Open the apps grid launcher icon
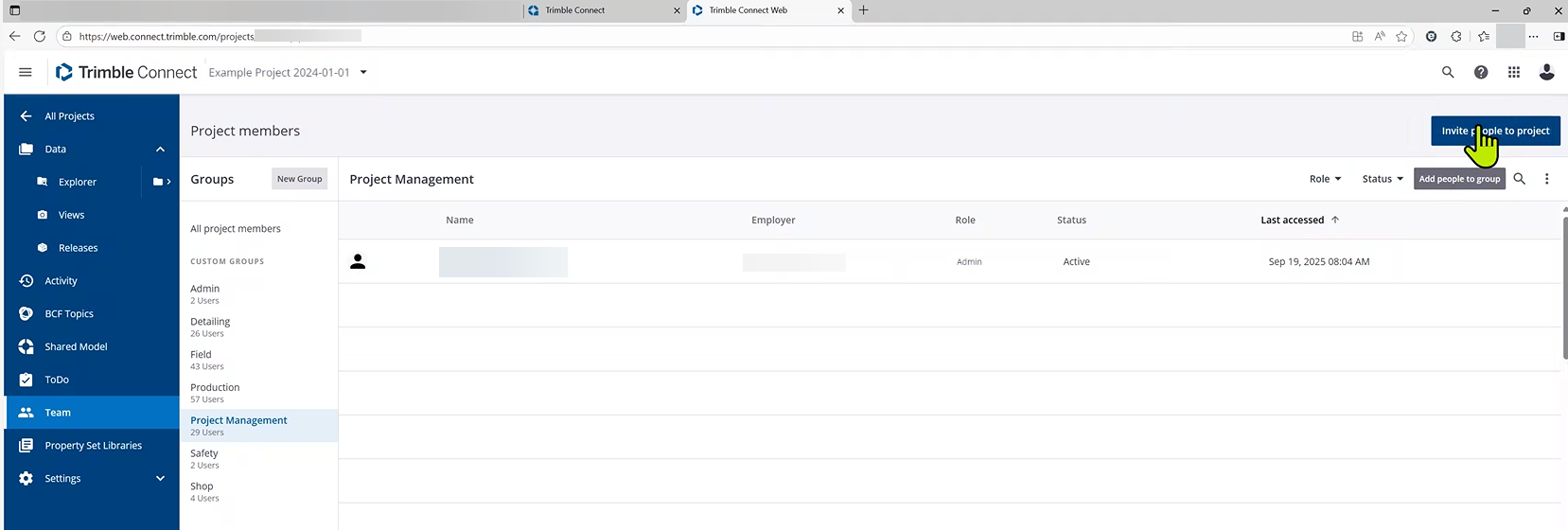 point(1514,72)
